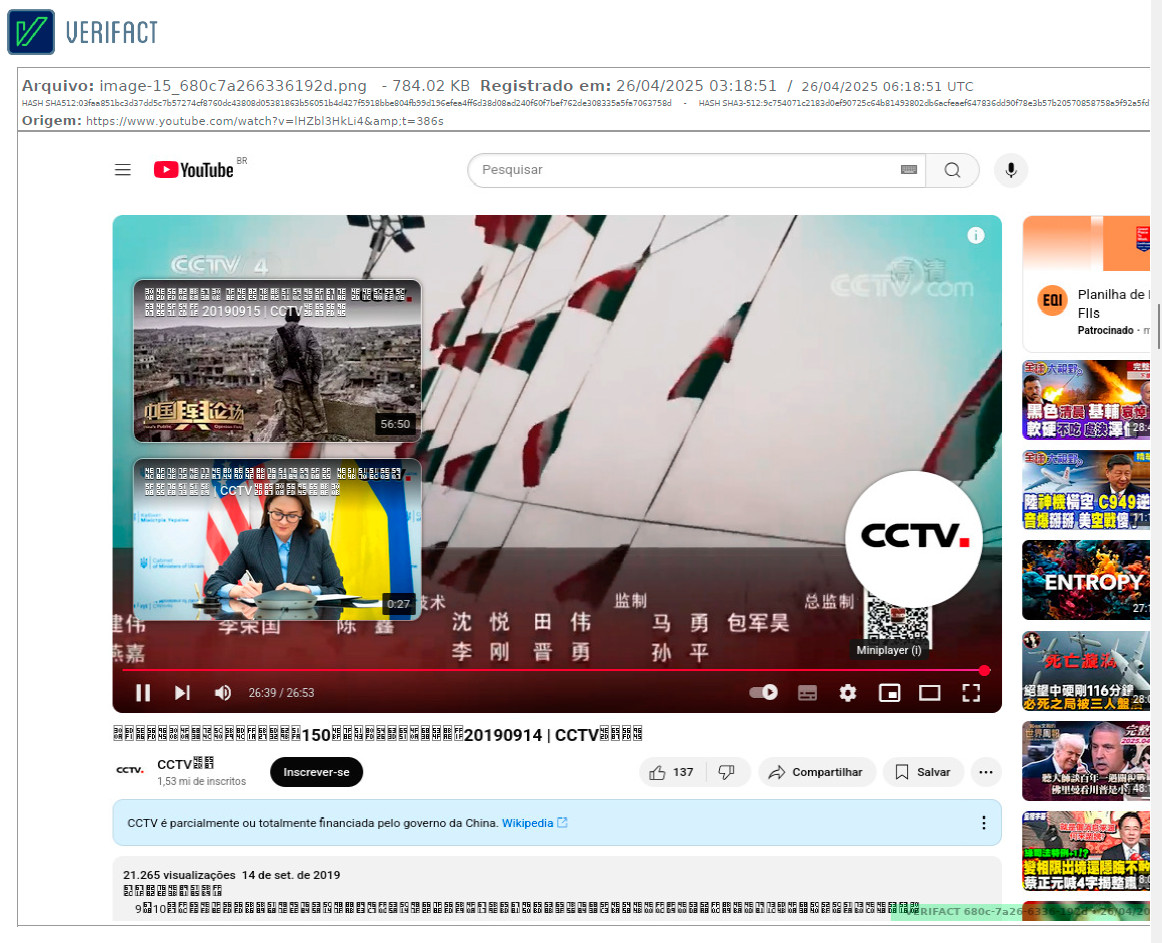
Task: Toggle the autoplay switch
Action: (763, 692)
